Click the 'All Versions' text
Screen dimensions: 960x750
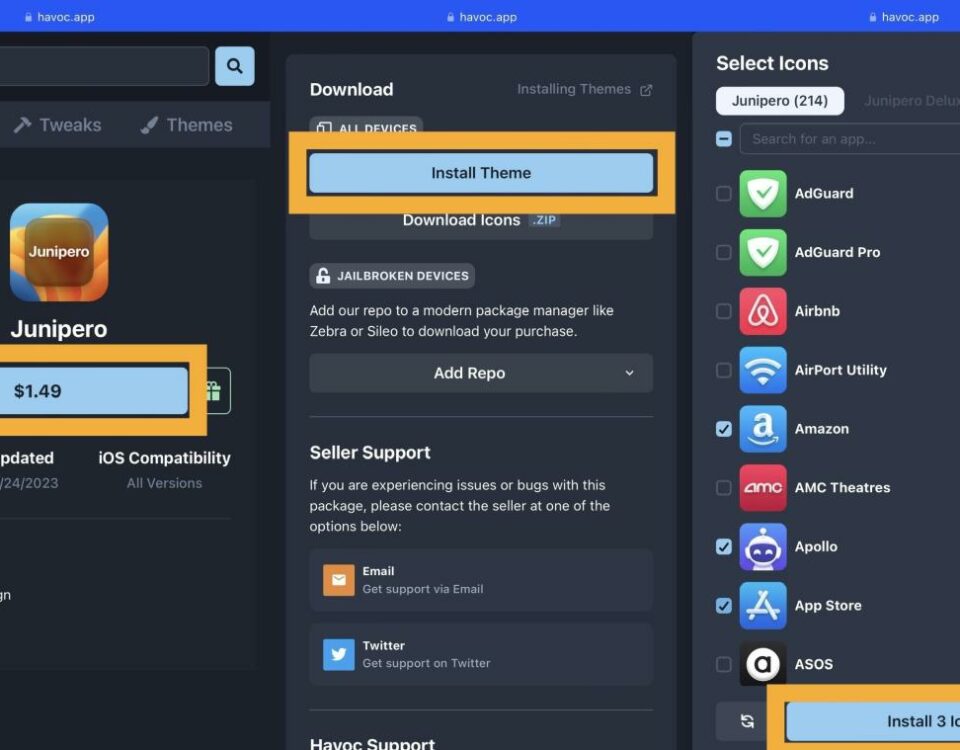[164, 483]
